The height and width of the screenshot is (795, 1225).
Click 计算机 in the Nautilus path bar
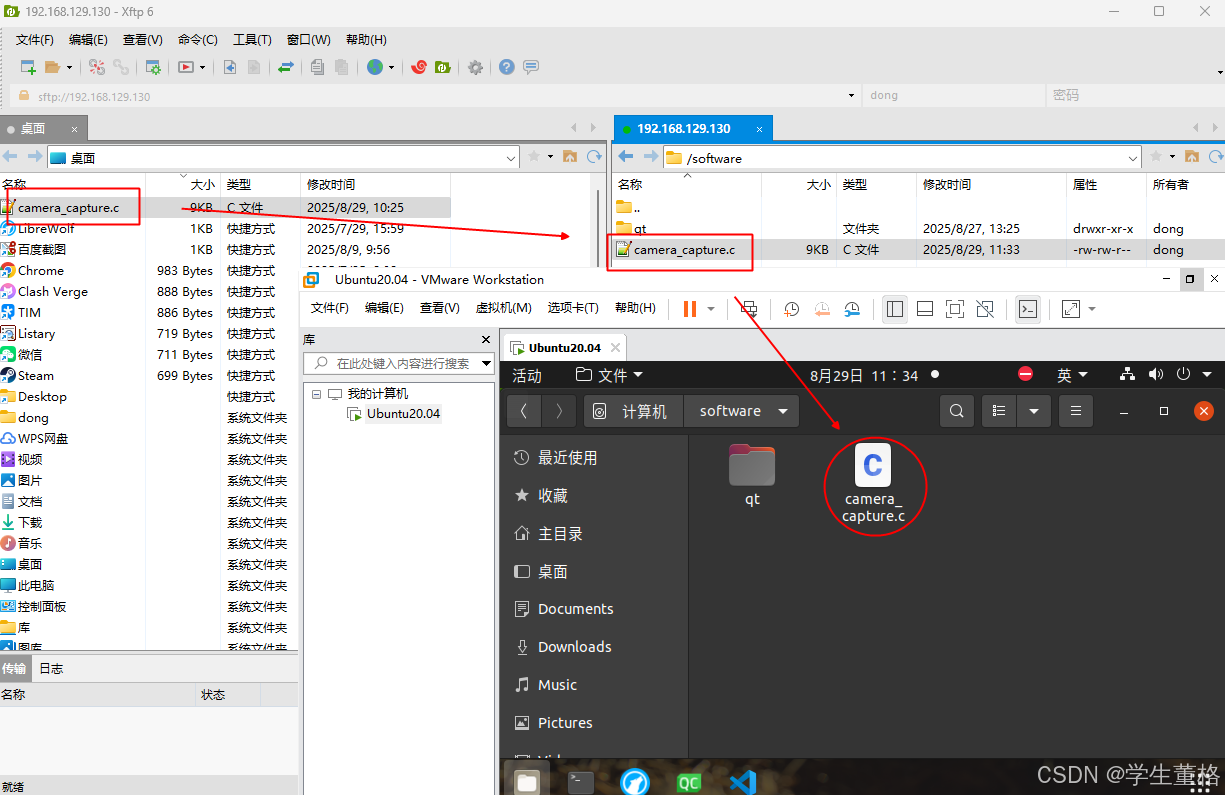point(633,411)
